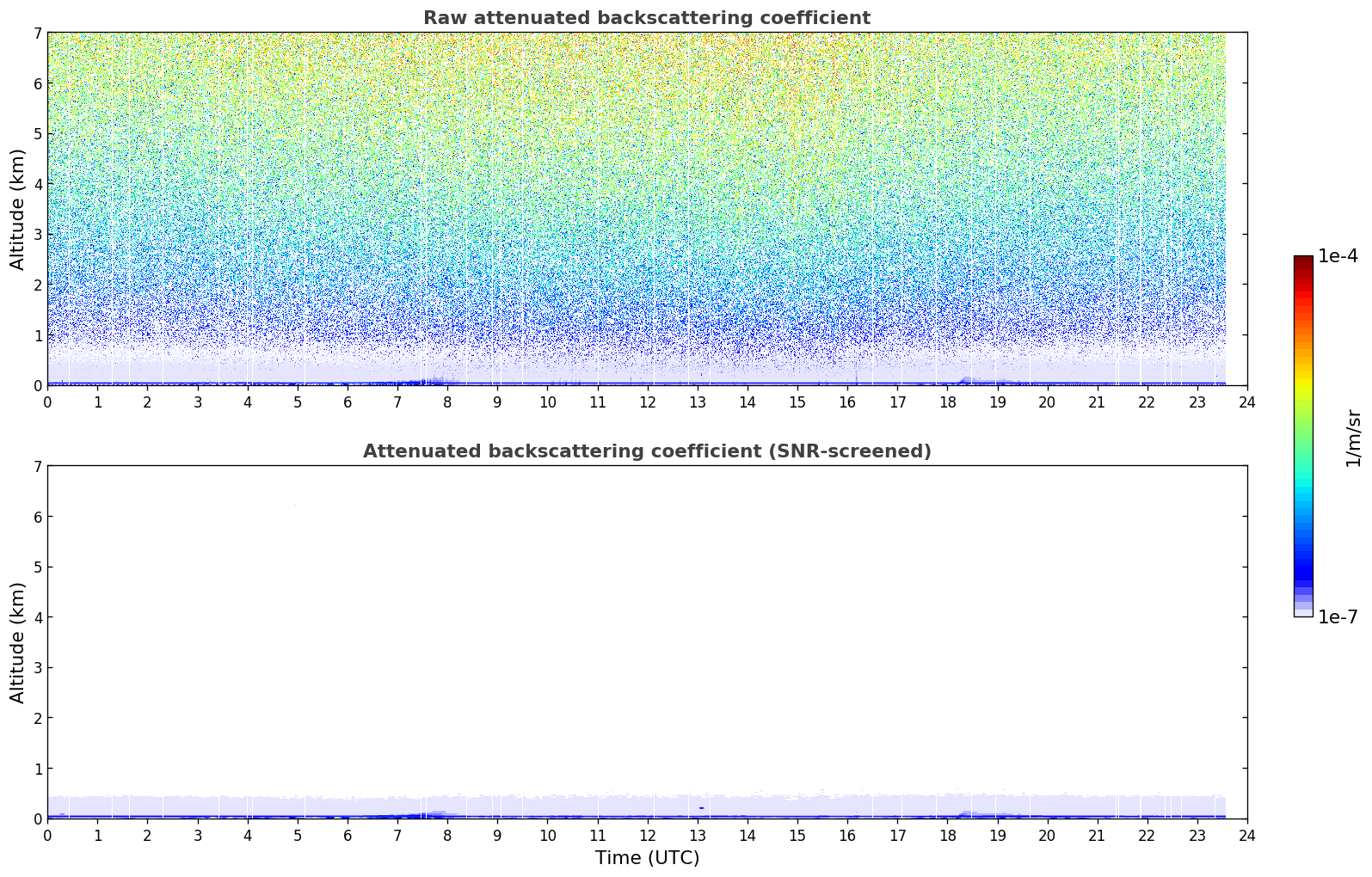Click the '4' altitude tick on the lower plot
The height and width of the screenshot is (877, 1372).
coord(38,617)
